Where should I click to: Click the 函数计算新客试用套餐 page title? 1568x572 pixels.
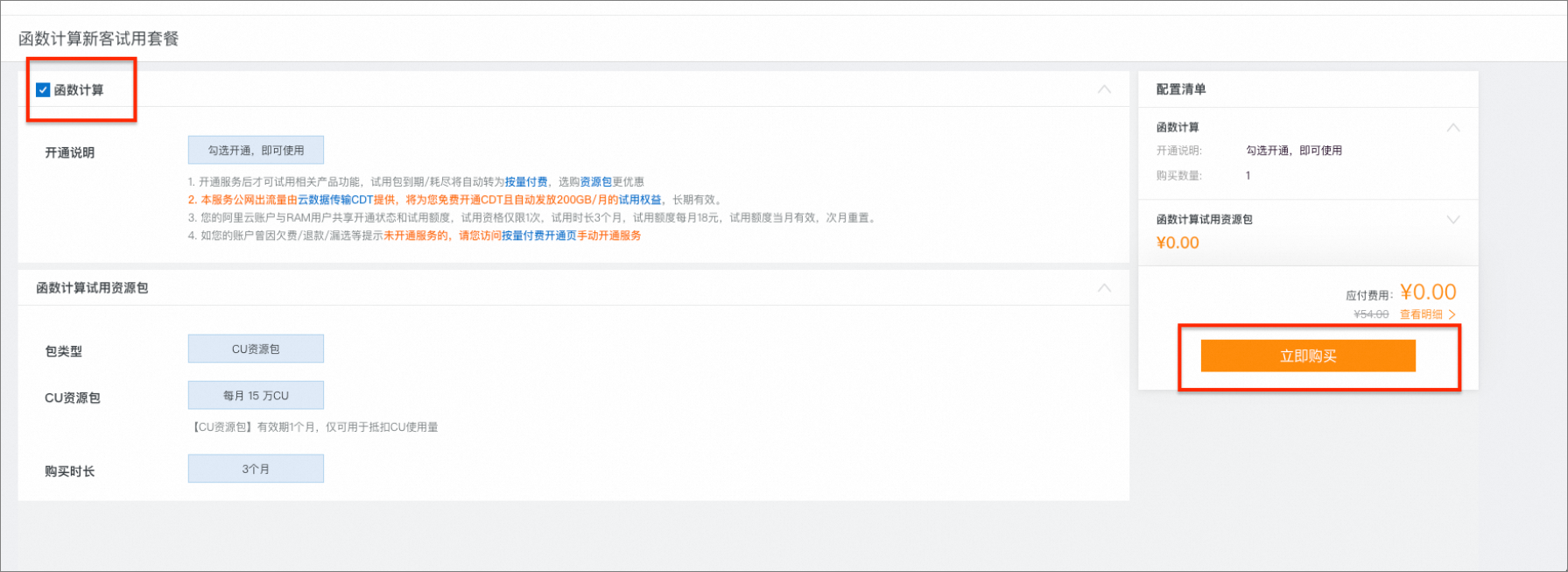pos(99,39)
